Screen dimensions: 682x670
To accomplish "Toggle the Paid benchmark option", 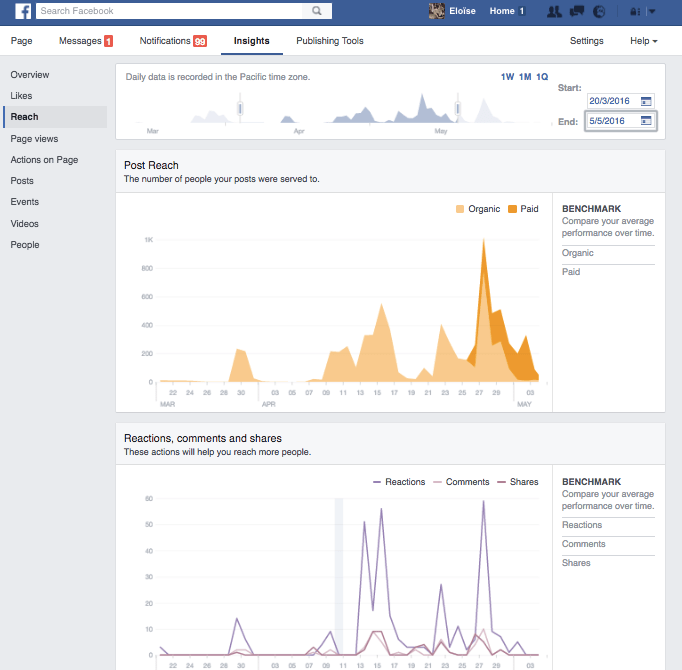I will (x=571, y=272).
